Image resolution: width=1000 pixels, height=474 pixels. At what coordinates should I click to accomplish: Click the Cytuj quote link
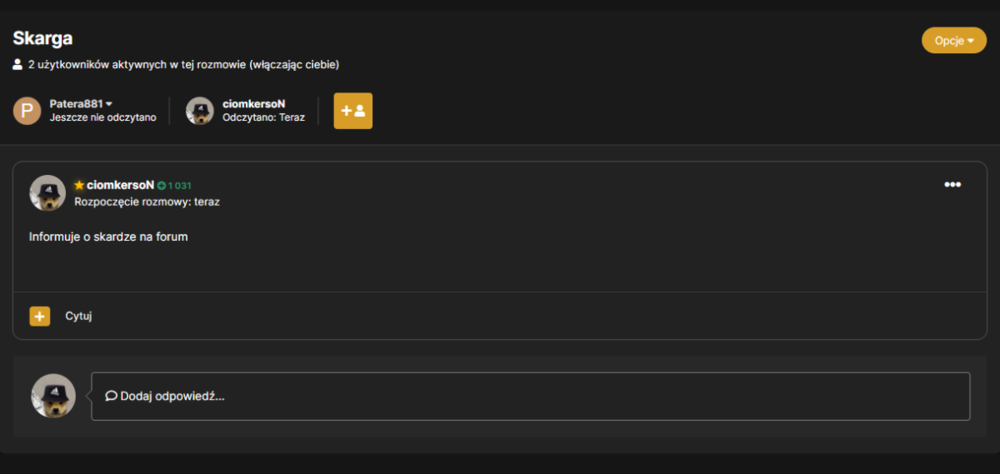[x=78, y=316]
